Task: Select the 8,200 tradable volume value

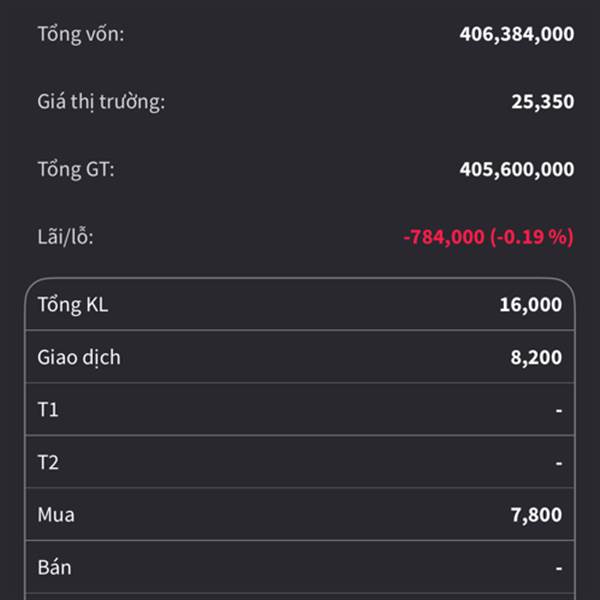Action: tap(536, 357)
